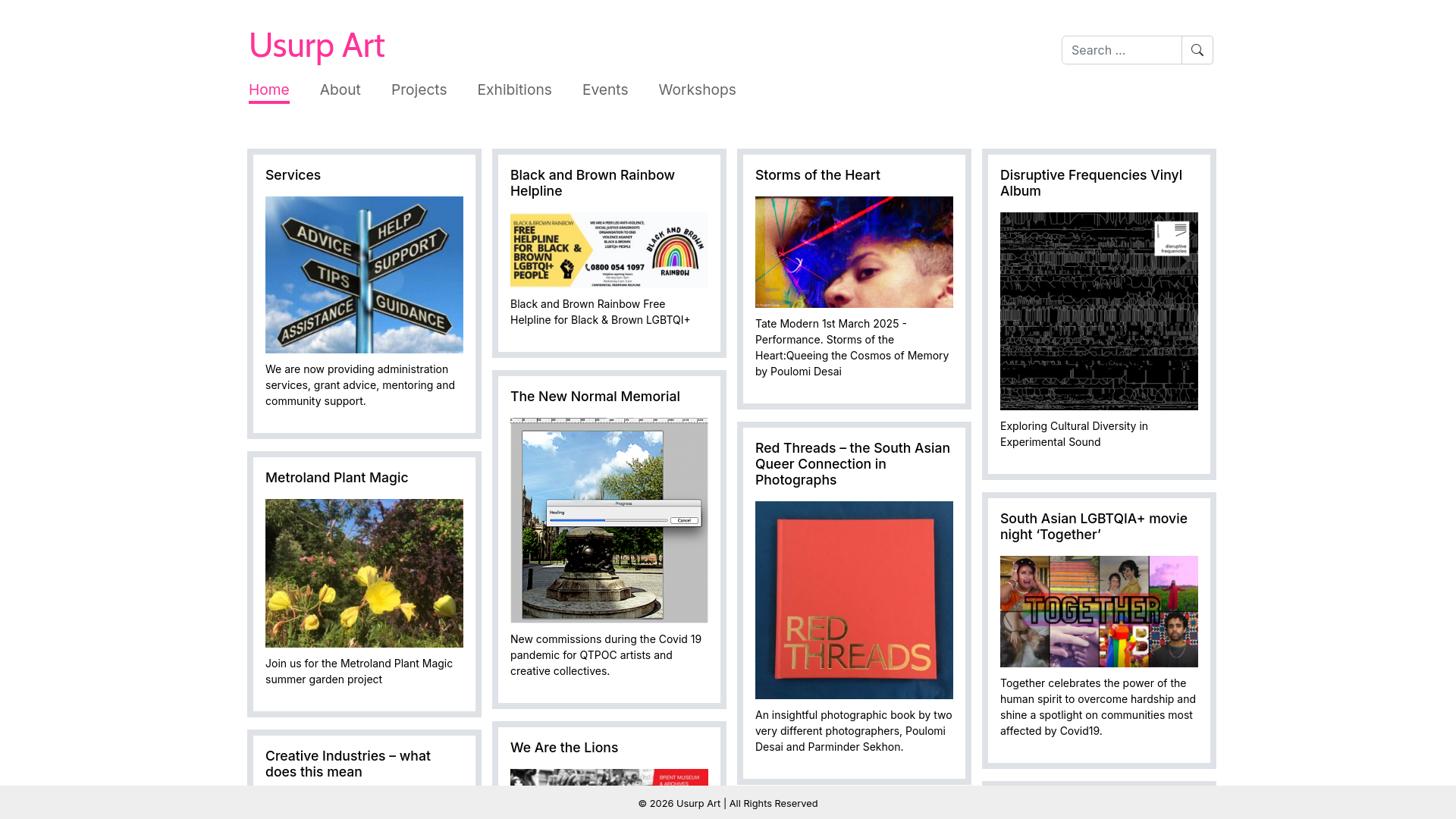This screenshot has height=819, width=1456.
Task: Click the "Tate Modern 1st March 2025" description
Action: (x=852, y=347)
